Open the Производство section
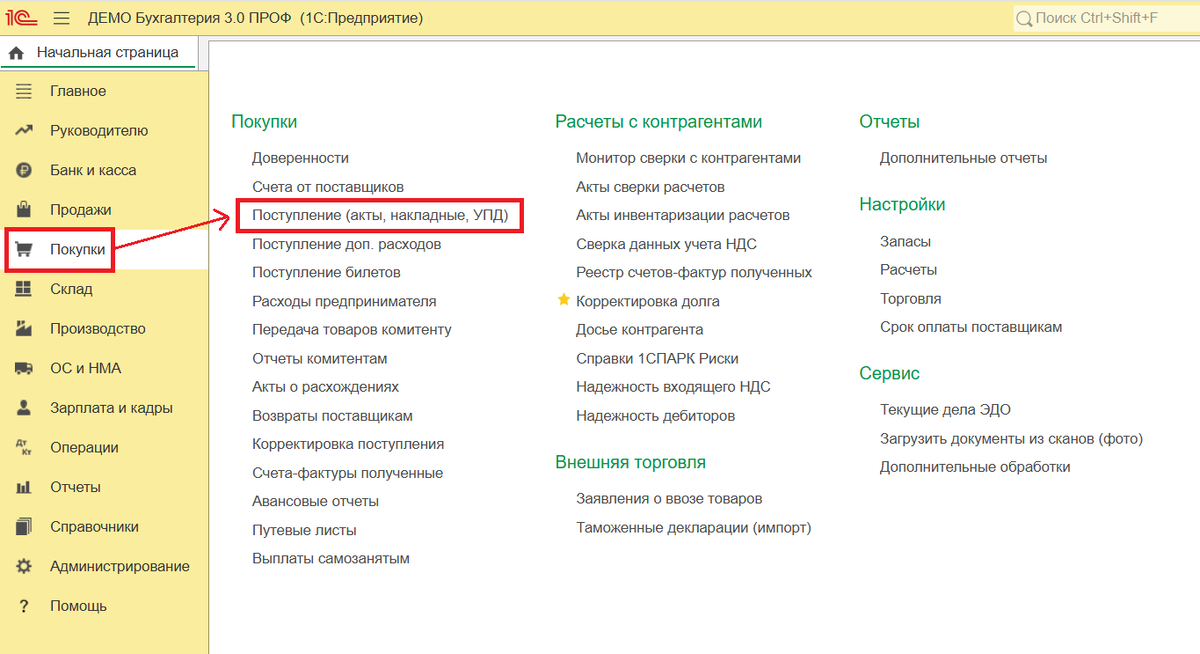The image size is (1200, 654). tap(98, 329)
